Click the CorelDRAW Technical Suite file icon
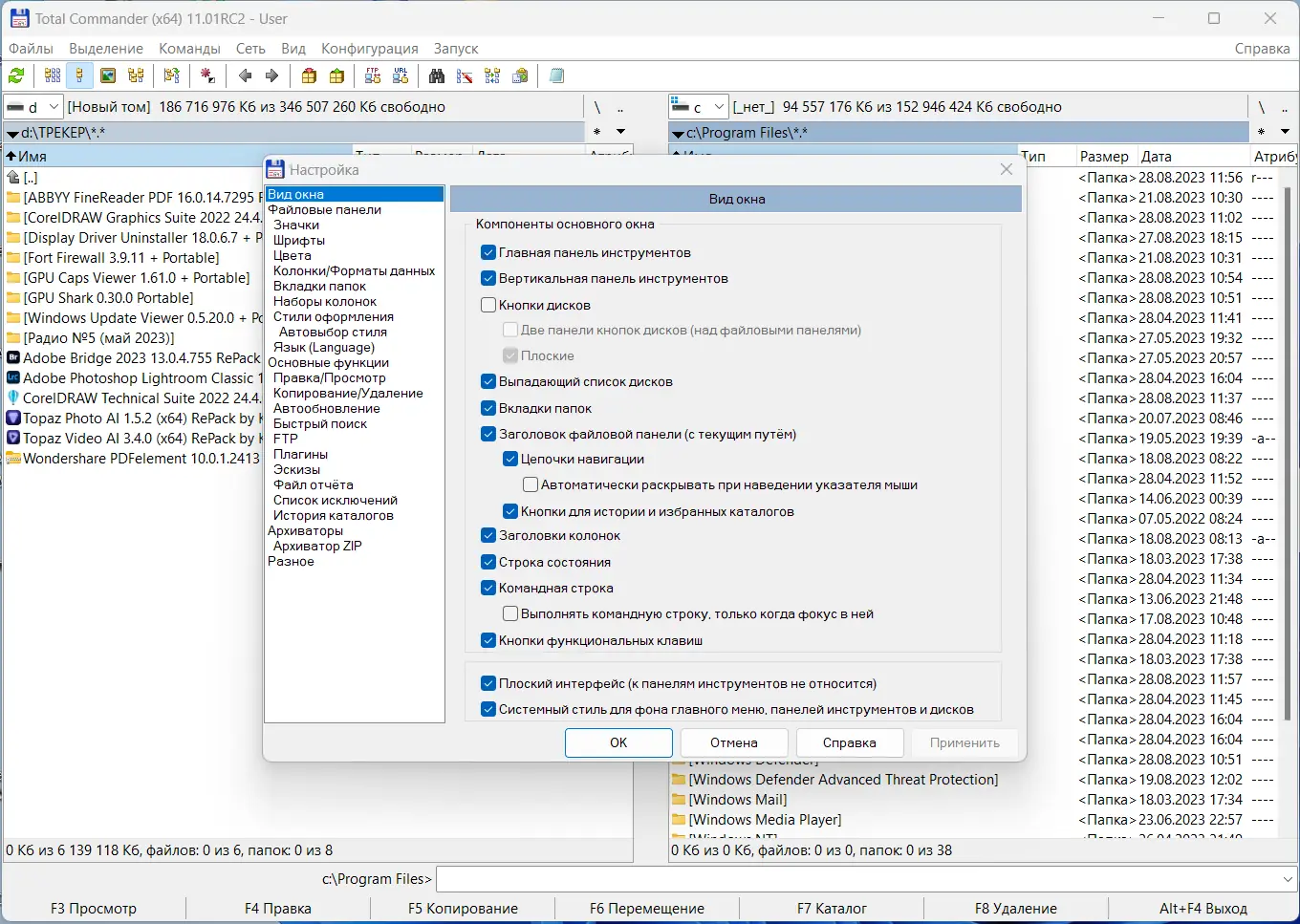This screenshot has width=1300, height=924. pyautogui.click(x=13, y=398)
